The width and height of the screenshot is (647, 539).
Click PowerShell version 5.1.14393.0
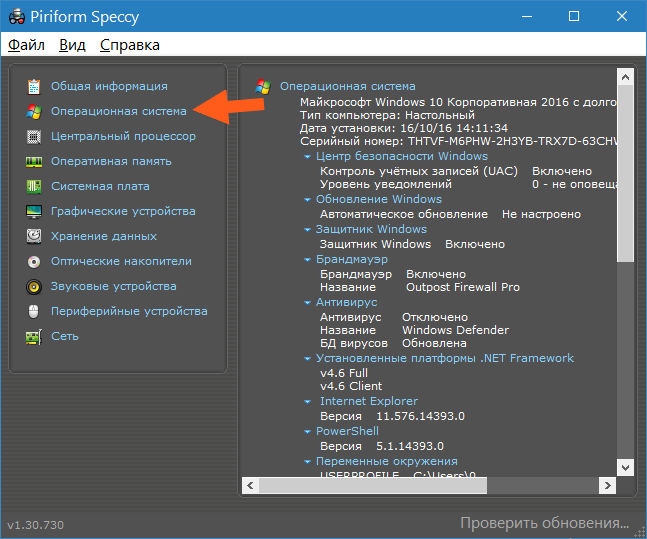[410, 447]
